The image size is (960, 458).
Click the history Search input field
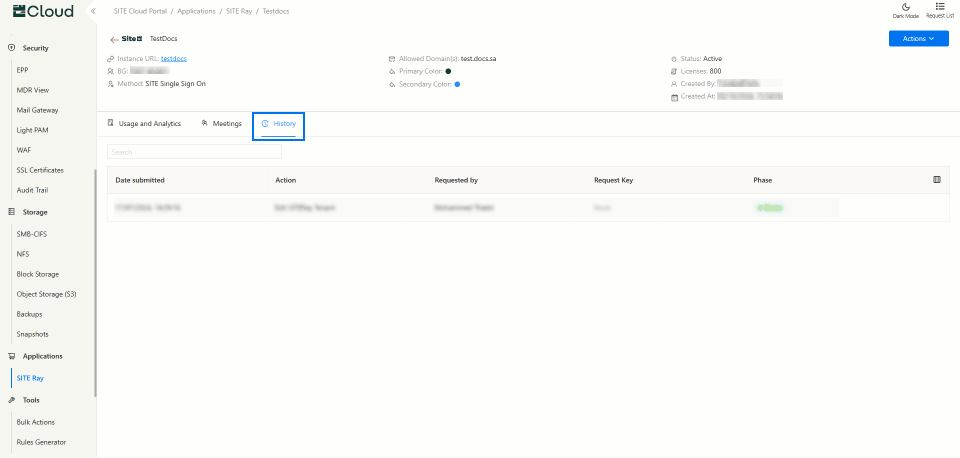point(194,152)
